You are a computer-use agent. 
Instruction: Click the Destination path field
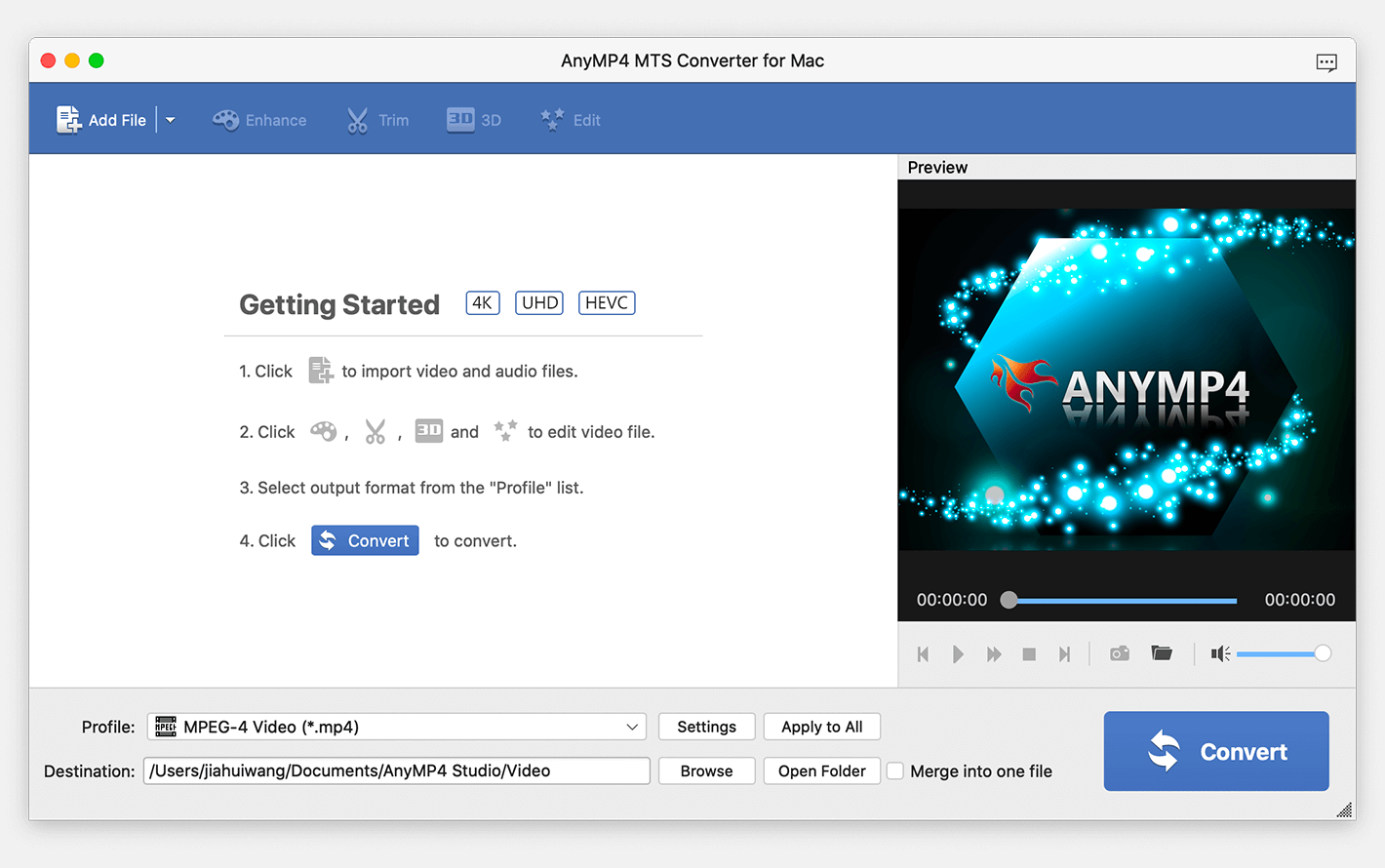click(397, 770)
